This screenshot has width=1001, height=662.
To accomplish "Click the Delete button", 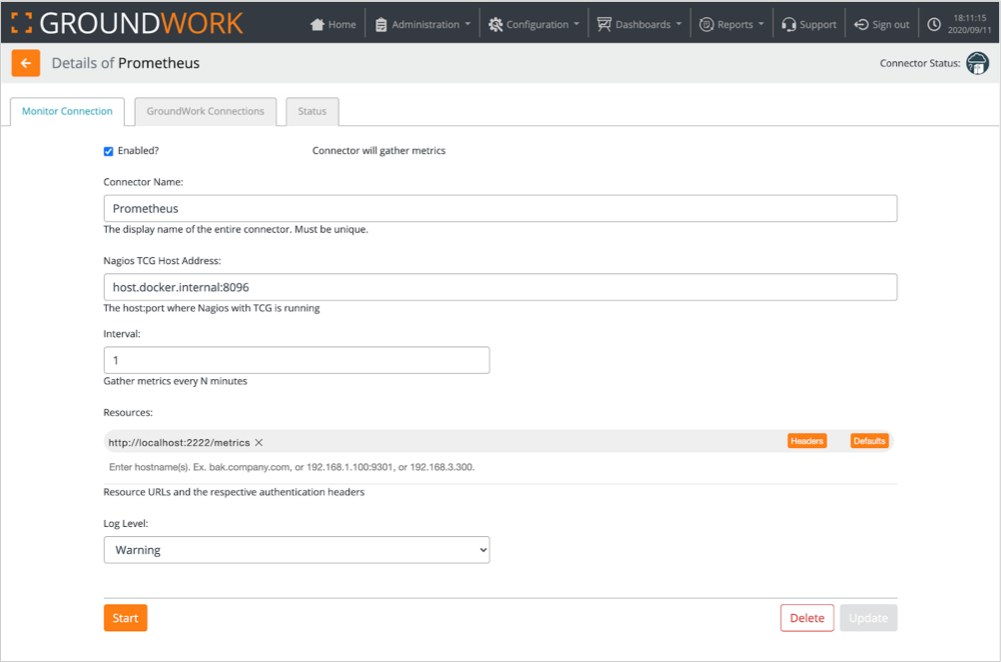I will point(807,618).
